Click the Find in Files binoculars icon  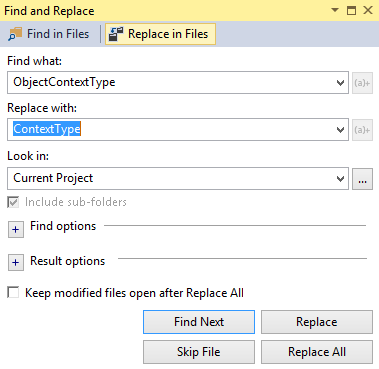coord(15,34)
